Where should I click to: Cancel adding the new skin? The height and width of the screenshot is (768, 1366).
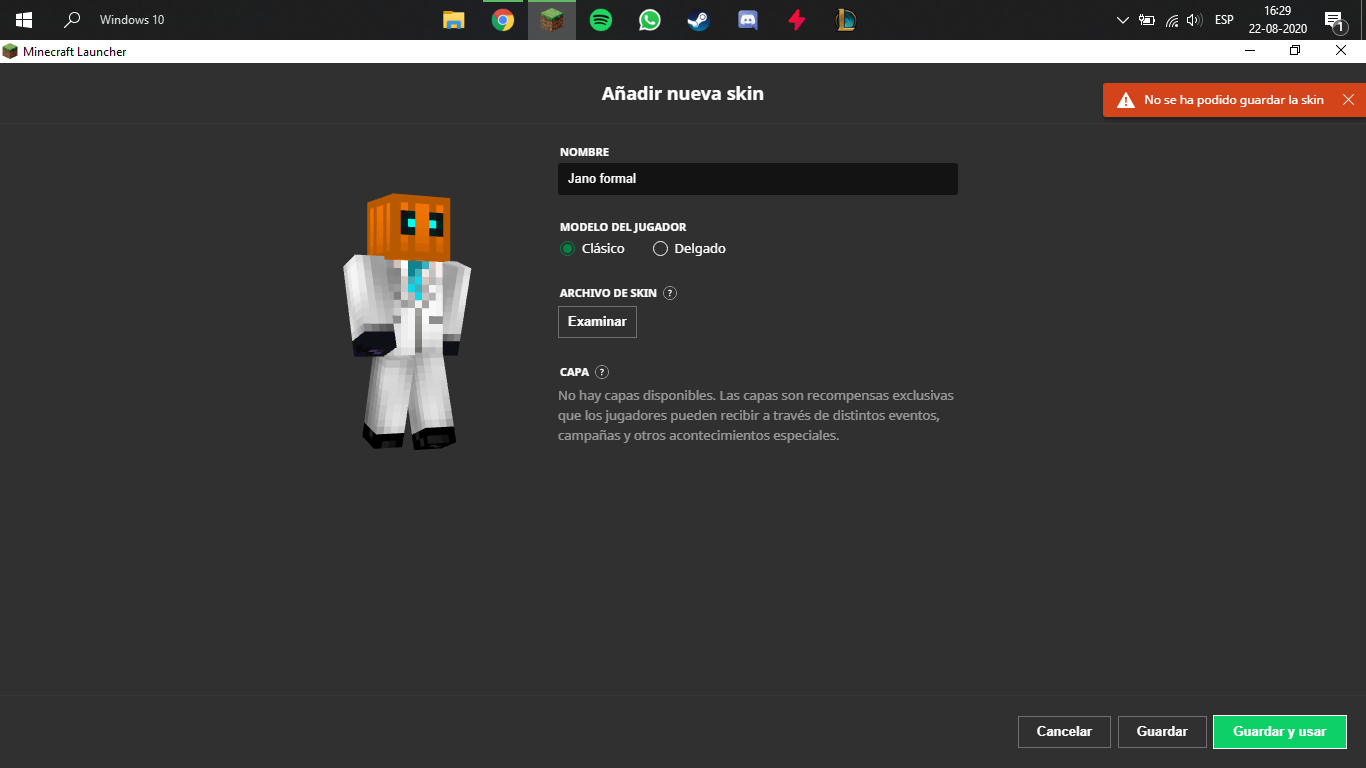coord(1064,732)
